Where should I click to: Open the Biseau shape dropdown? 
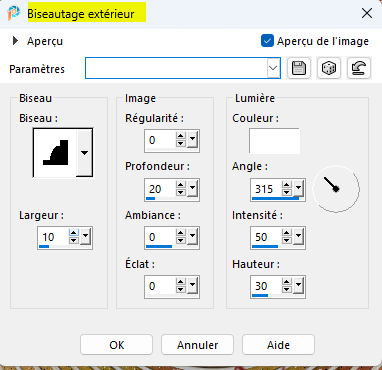(85, 153)
